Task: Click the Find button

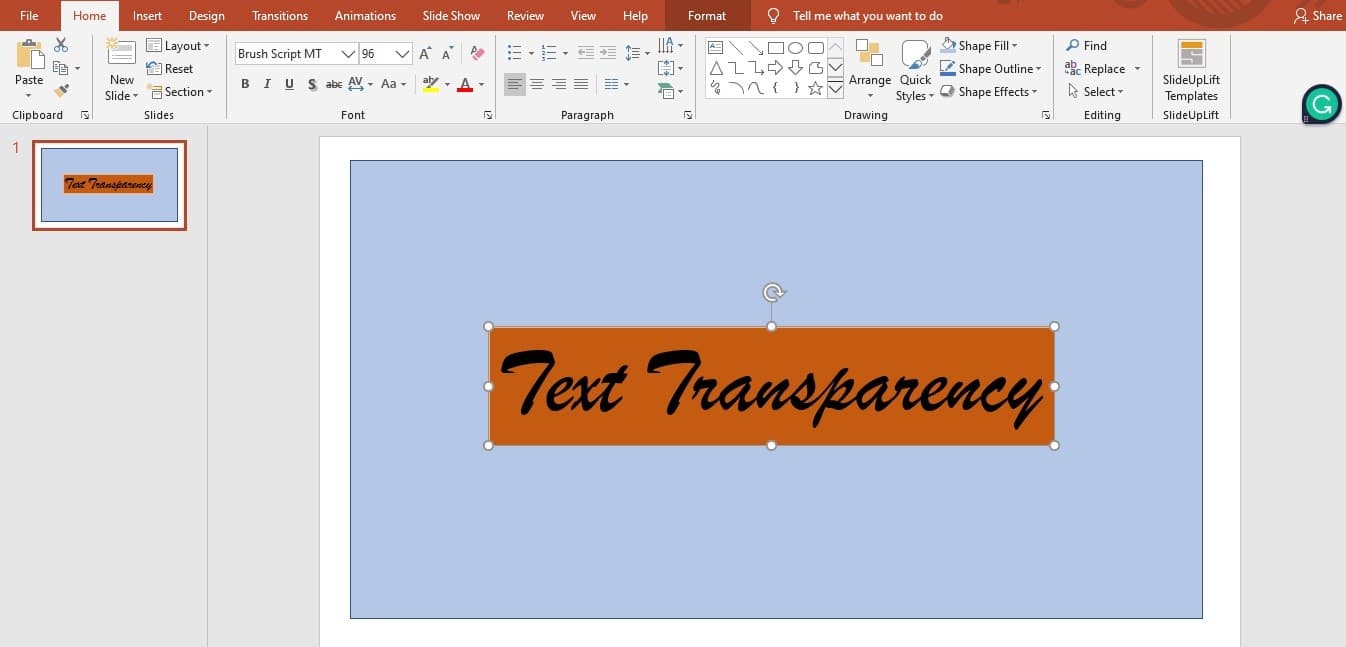Action: pyautogui.click(x=1086, y=46)
